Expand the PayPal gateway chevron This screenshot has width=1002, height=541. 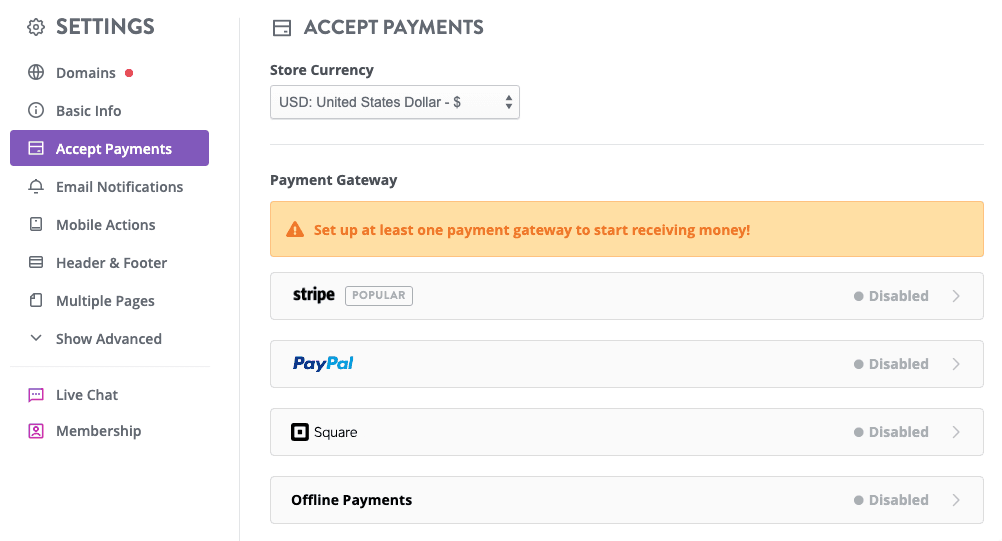956,364
